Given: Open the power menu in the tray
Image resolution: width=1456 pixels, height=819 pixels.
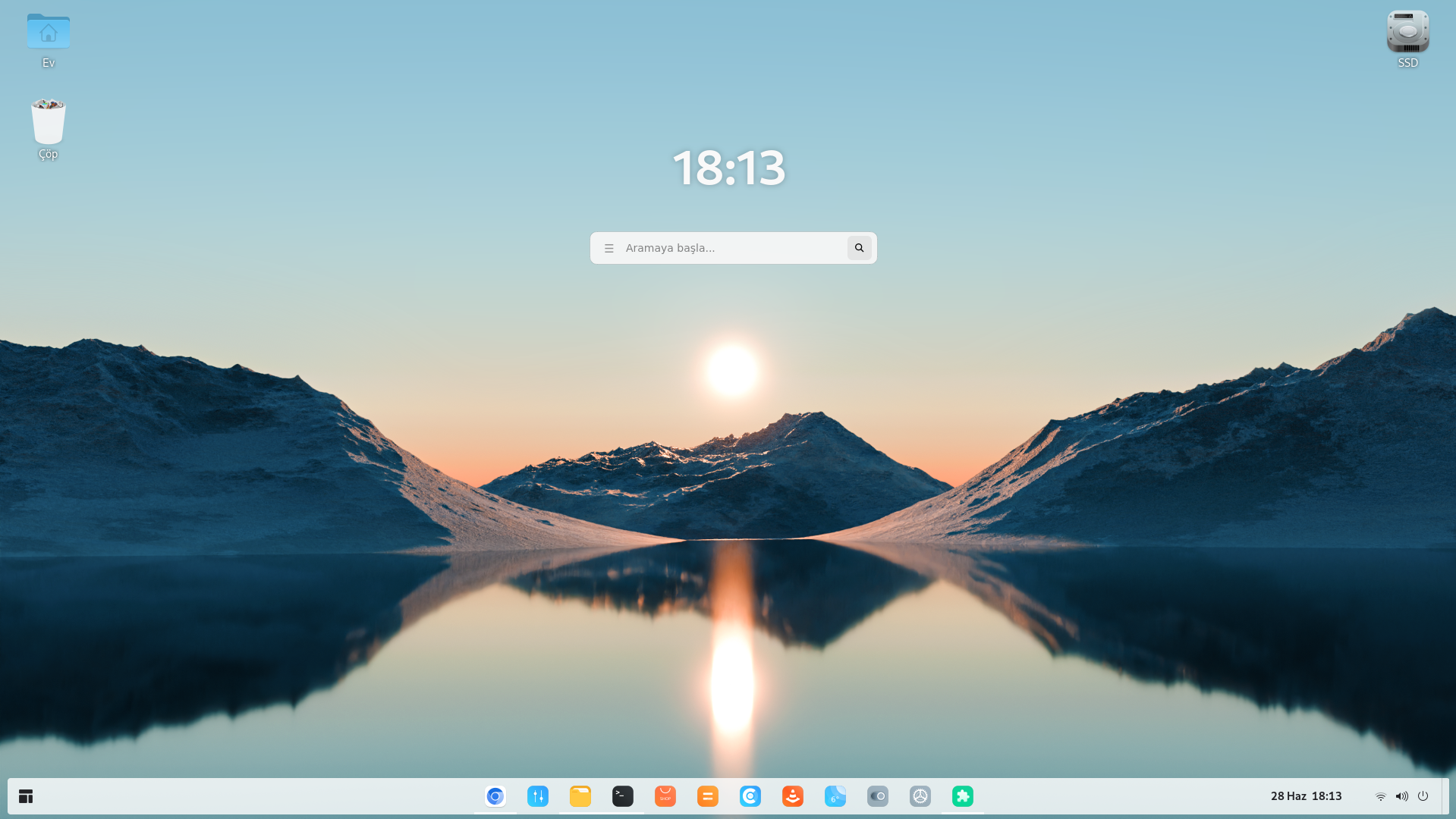Looking at the screenshot, I should pyautogui.click(x=1423, y=796).
